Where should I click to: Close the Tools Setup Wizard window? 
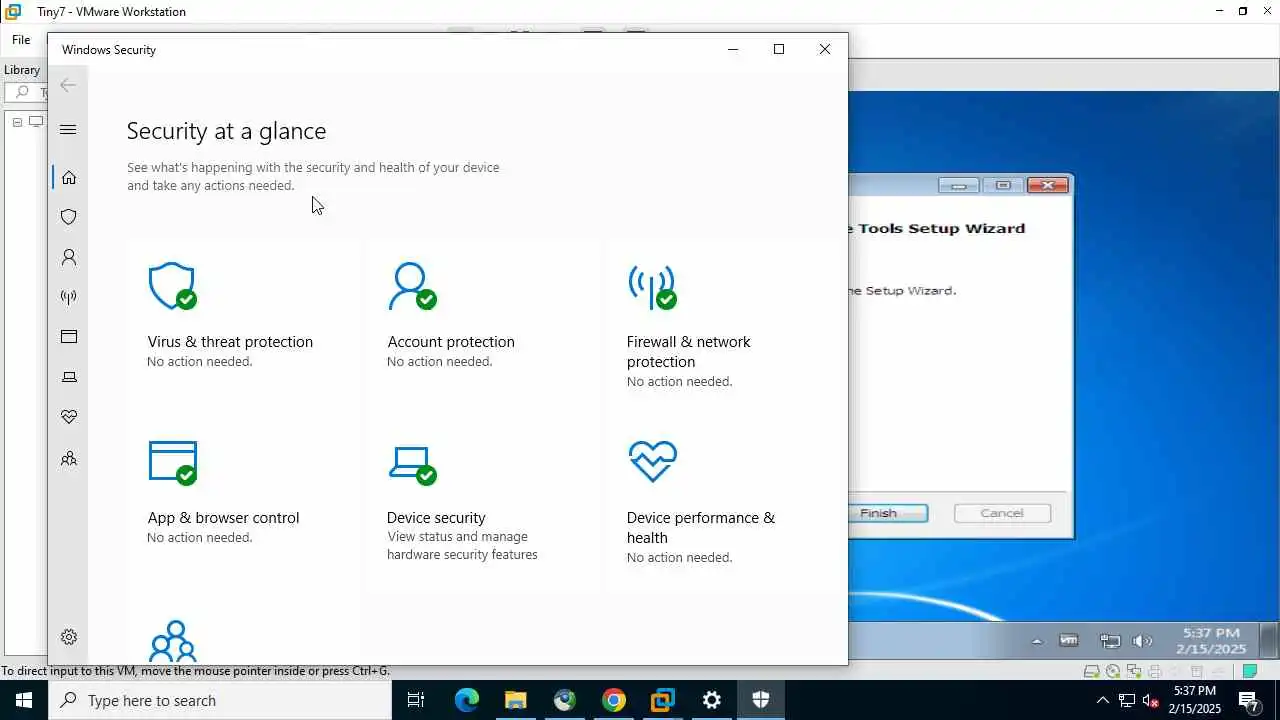click(1048, 185)
